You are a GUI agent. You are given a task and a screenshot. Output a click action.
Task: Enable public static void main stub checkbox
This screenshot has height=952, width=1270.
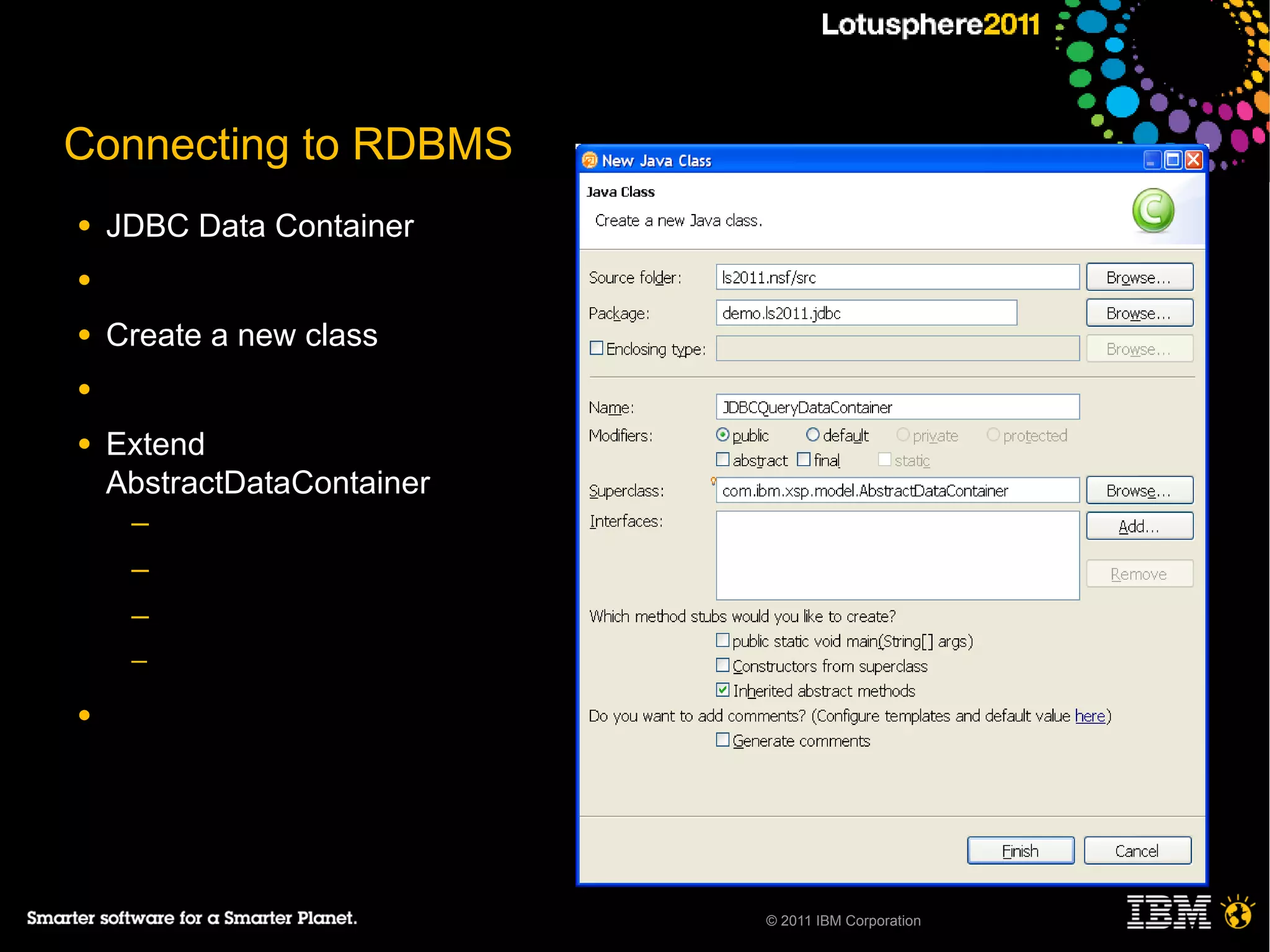722,640
